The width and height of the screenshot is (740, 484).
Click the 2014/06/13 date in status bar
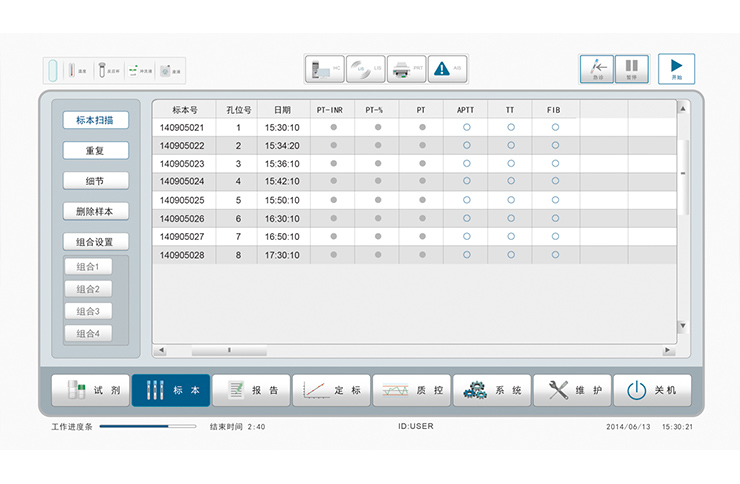pos(628,426)
